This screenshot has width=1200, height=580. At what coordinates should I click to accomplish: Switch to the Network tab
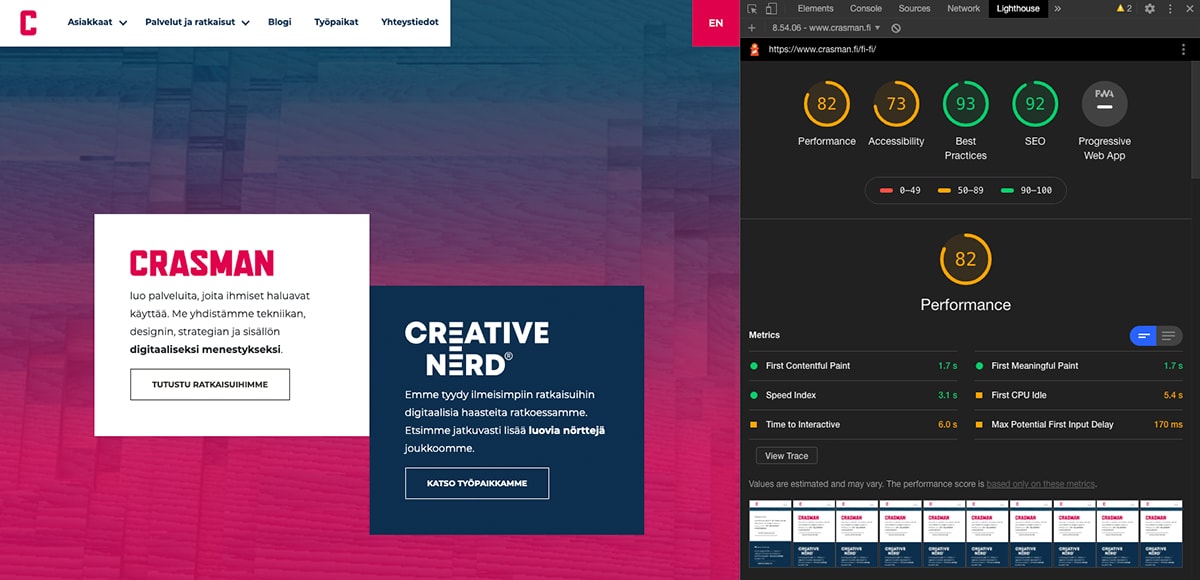pyautogui.click(x=963, y=9)
